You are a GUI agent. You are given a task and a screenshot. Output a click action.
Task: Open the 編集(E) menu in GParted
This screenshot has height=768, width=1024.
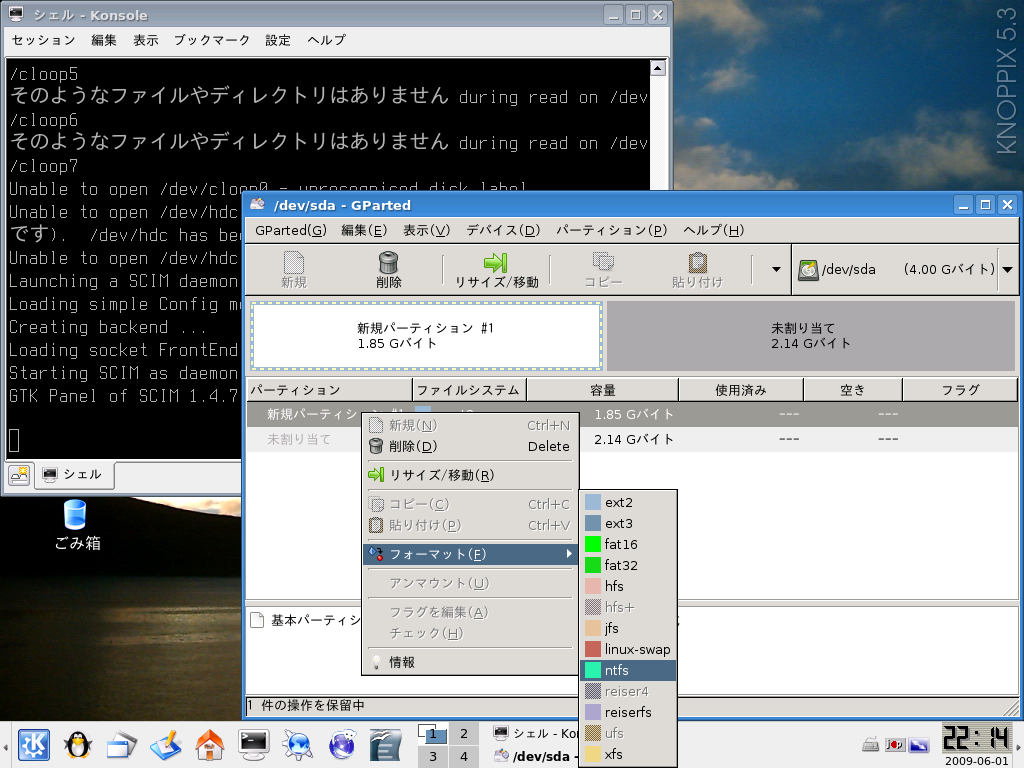[364, 230]
